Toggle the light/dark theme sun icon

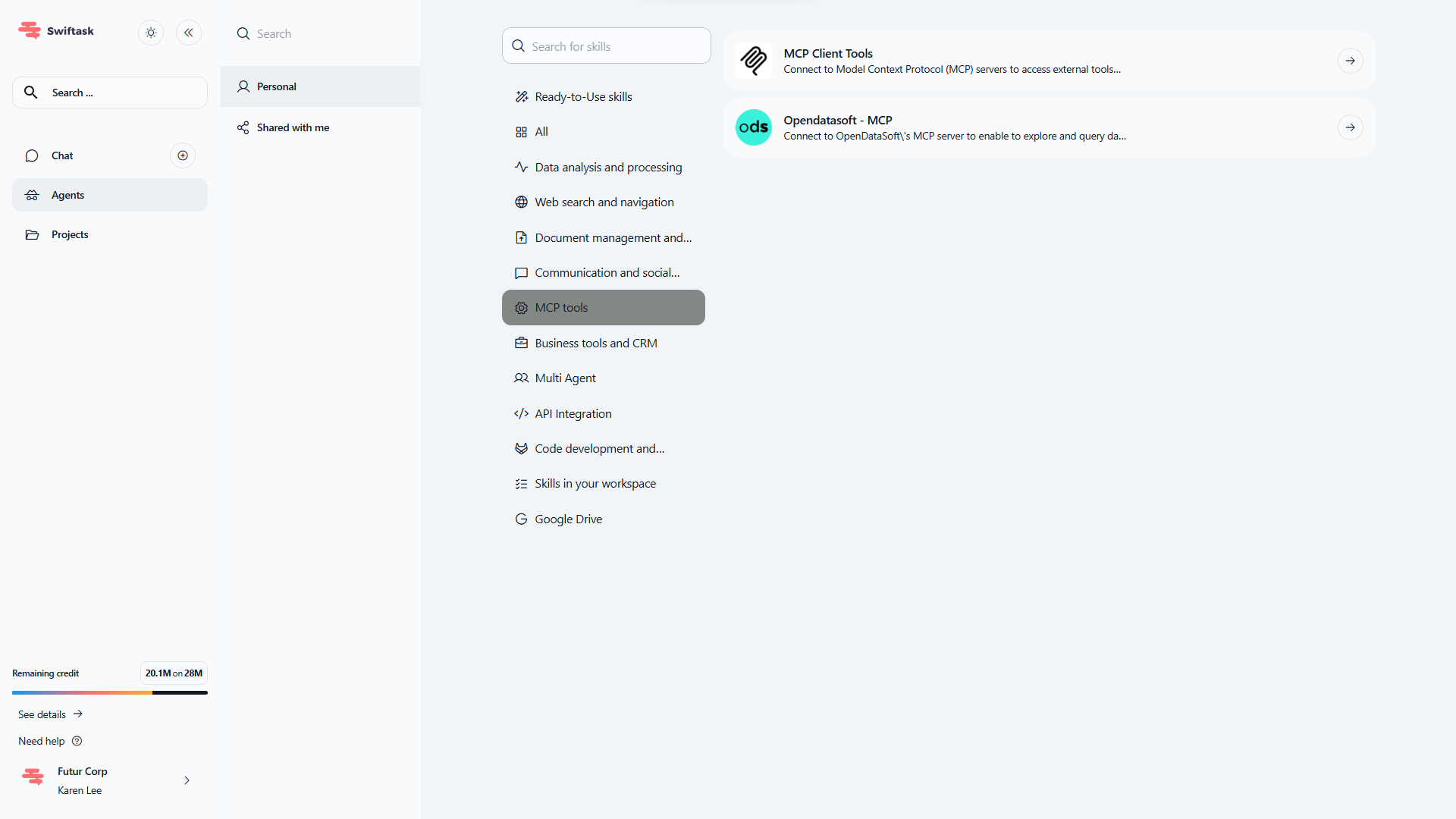point(151,33)
